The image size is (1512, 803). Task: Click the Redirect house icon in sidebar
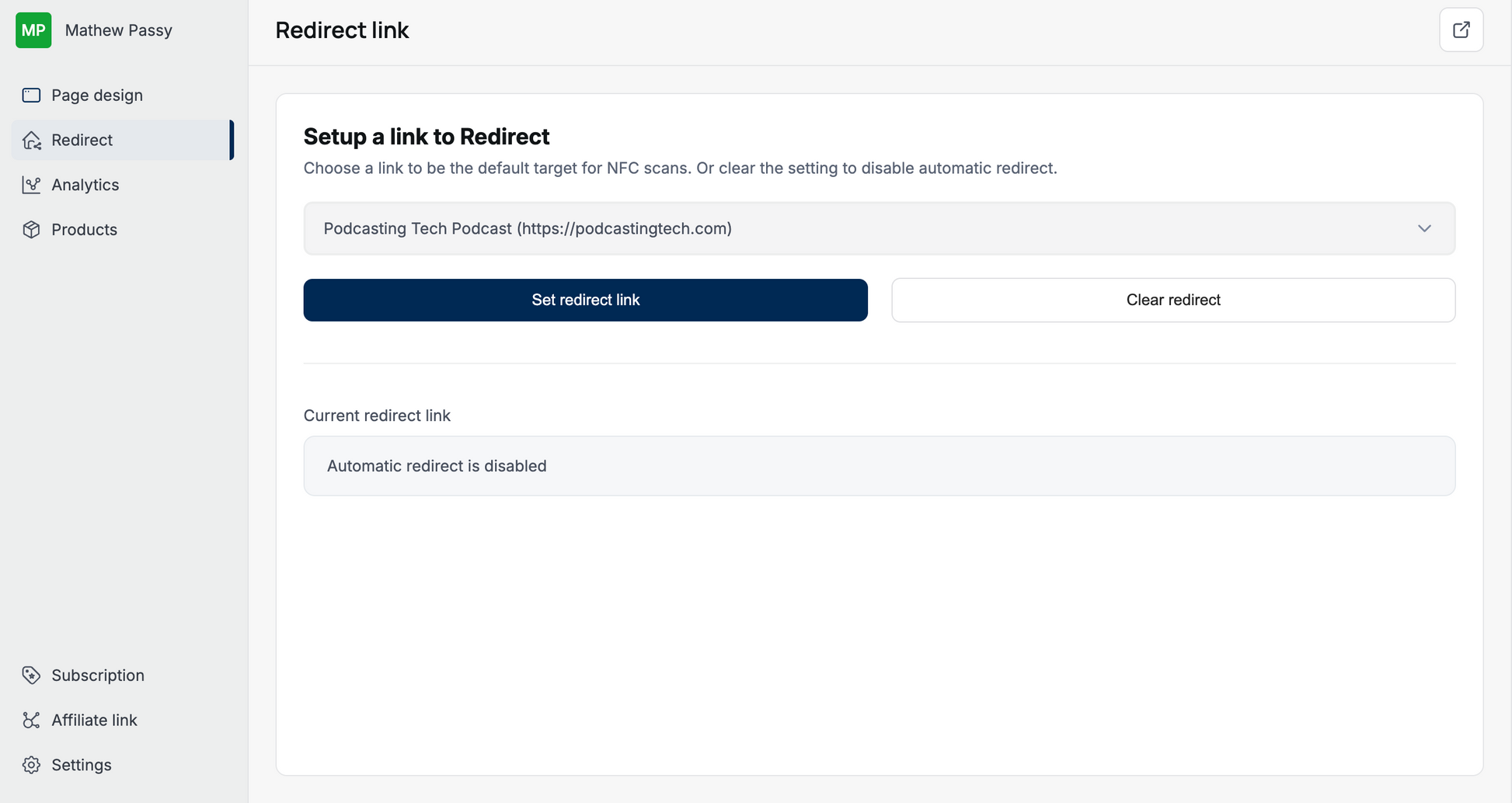click(x=31, y=141)
